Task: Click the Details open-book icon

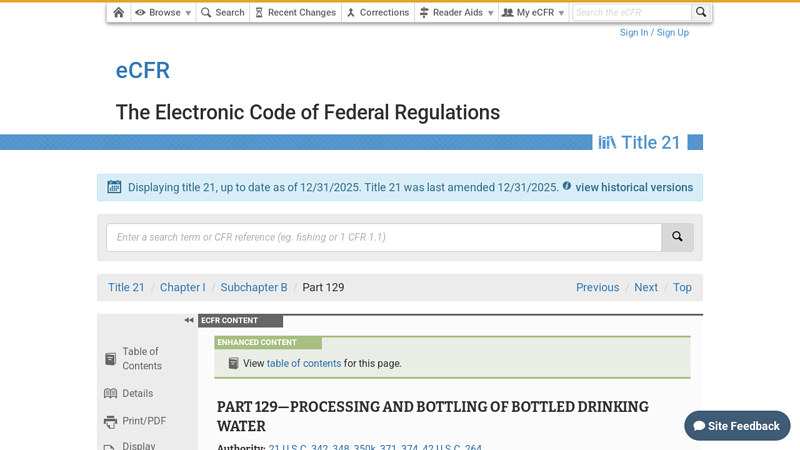Action: (x=110, y=393)
